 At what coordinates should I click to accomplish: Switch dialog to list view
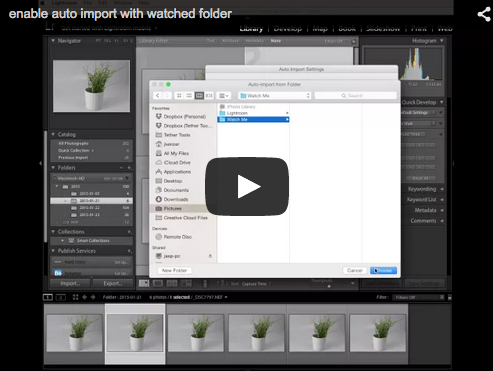189,96
